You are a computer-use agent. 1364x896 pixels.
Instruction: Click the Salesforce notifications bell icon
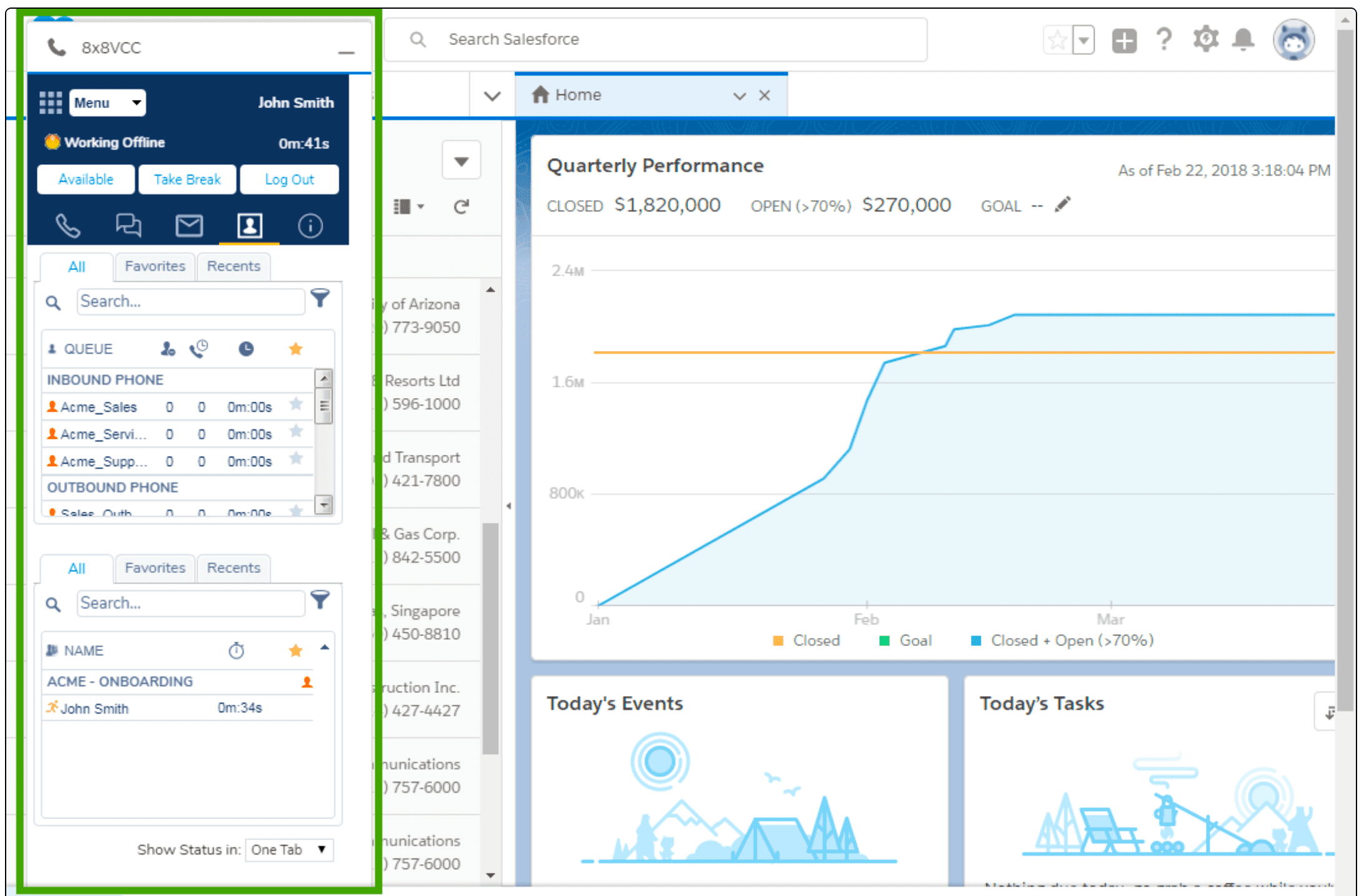[x=1243, y=40]
